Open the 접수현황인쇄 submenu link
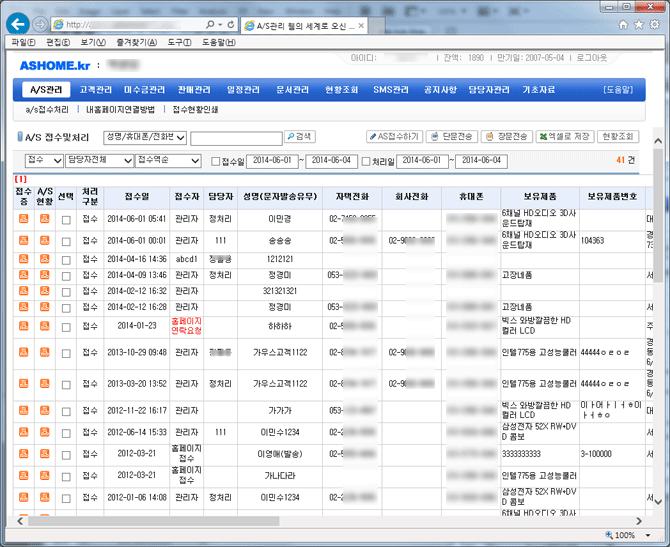The image size is (670, 547). coord(195,110)
